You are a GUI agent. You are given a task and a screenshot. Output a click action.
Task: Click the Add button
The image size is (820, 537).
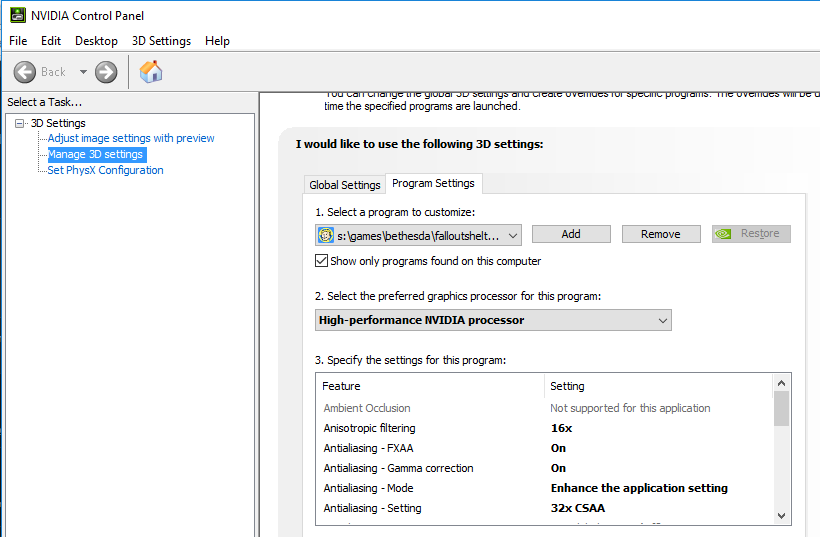coord(571,234)
